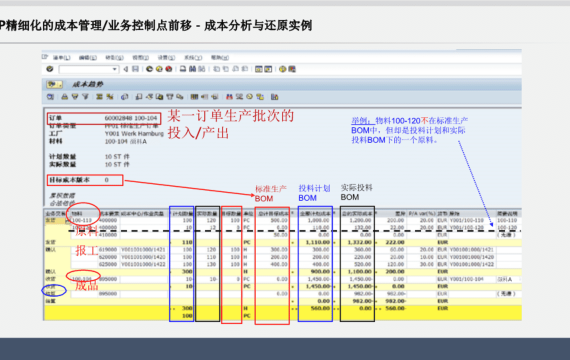Click the red Cancel icon
This screenshot has width=570, height=360.
(169, 69)
